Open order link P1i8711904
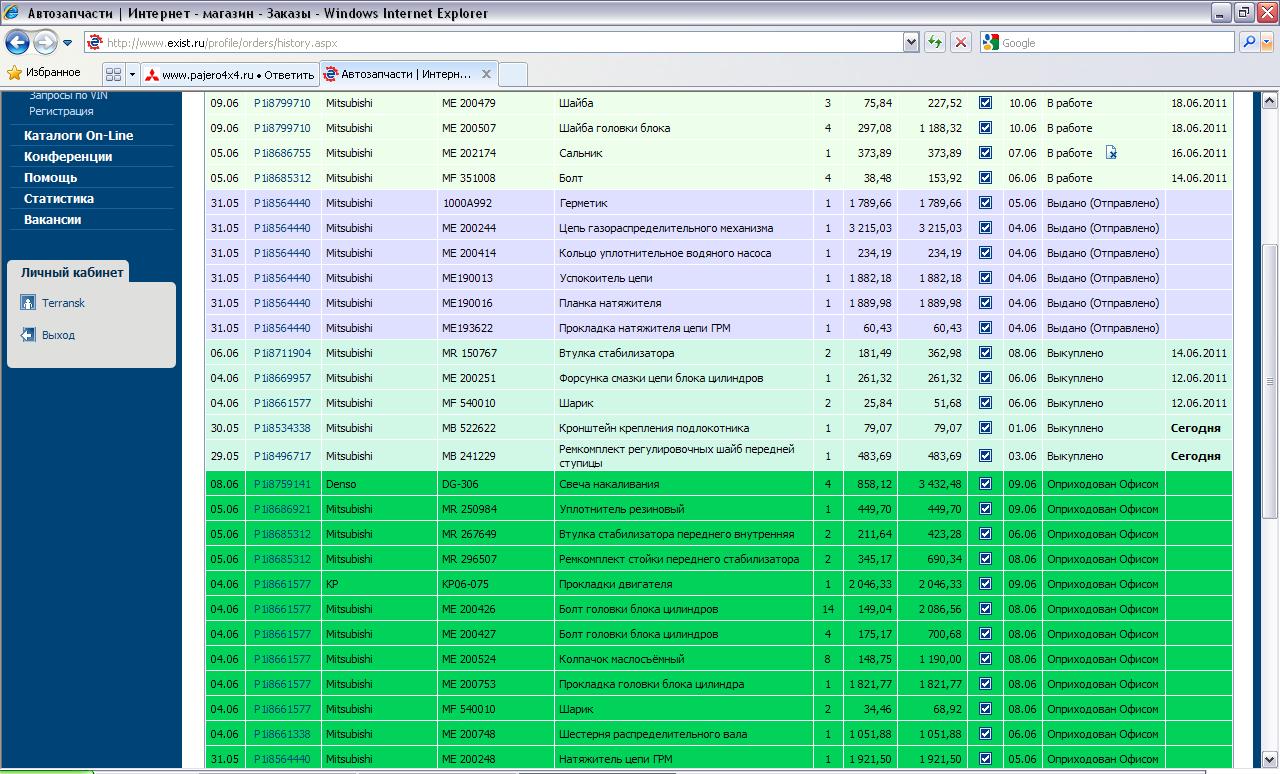The image size is (1280, 774). click(282, 353)
